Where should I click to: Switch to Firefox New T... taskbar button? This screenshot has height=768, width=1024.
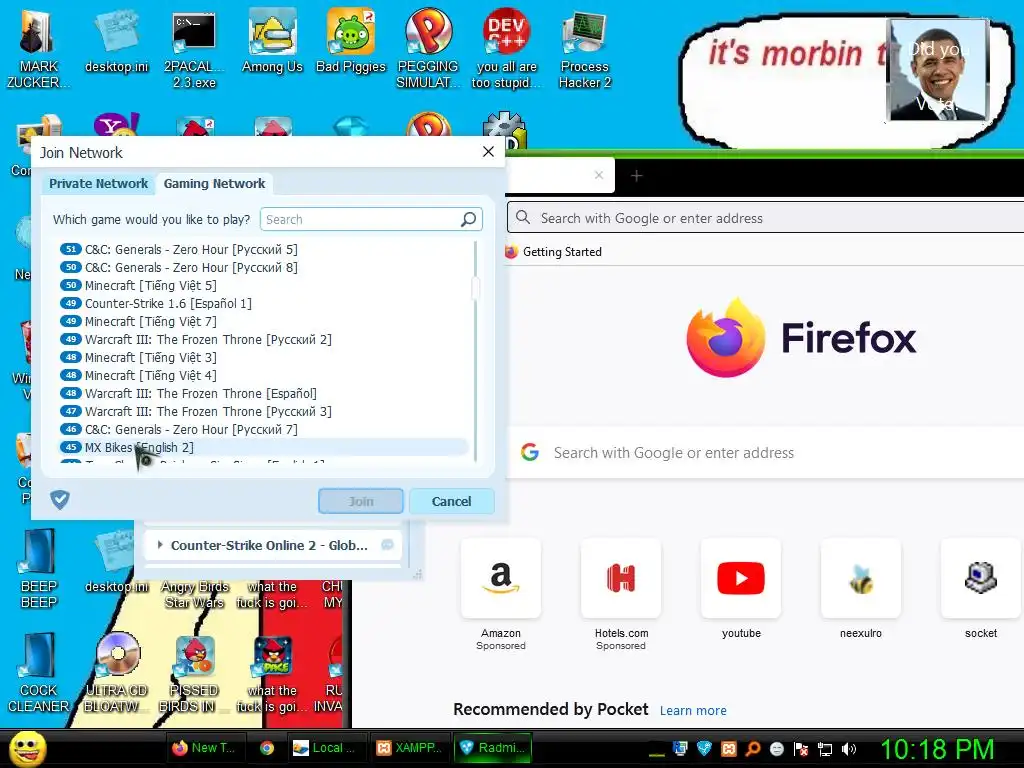click(x=206, y=748)
